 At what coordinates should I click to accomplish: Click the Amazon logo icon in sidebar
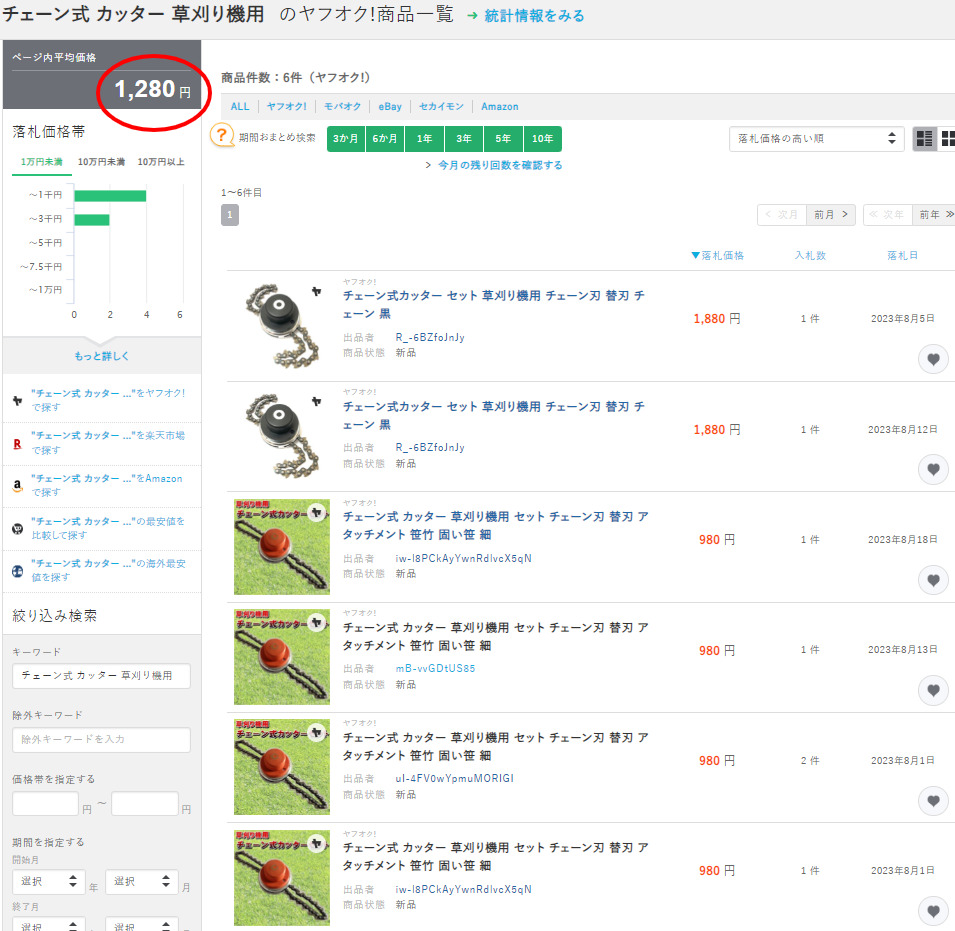point(17,486)
